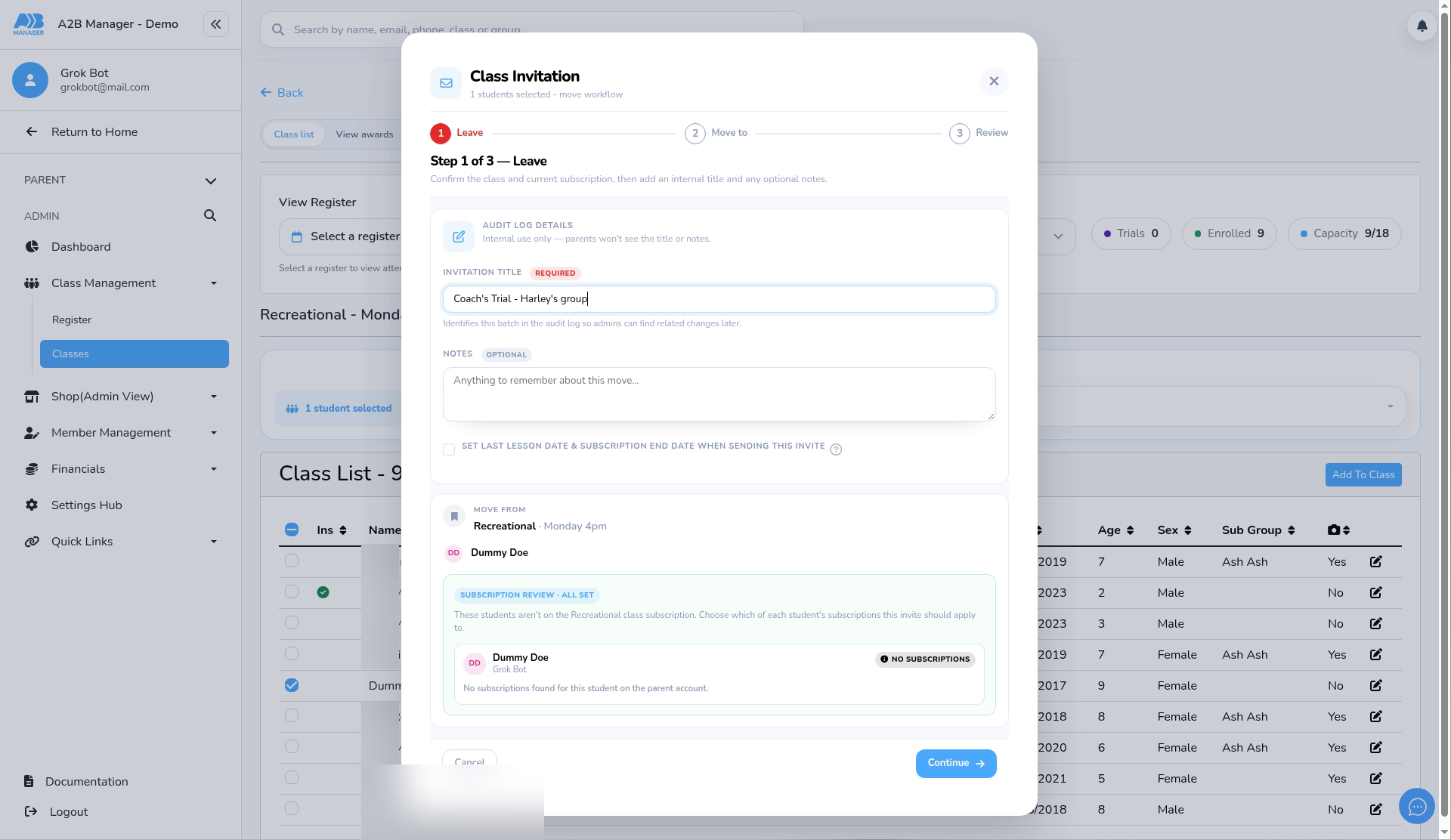Click the Invitation Title input field
Viewport: 1451px width, 840px height.
(x=719, y=299)
